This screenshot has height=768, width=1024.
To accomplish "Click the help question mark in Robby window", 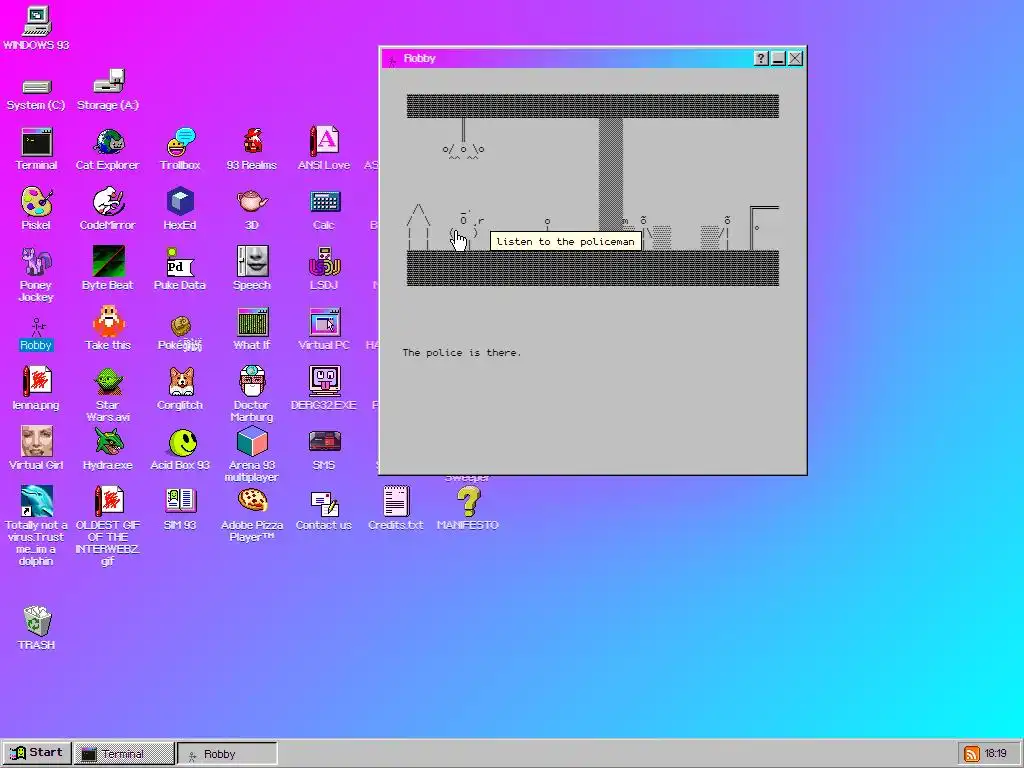I will [761, 59].
